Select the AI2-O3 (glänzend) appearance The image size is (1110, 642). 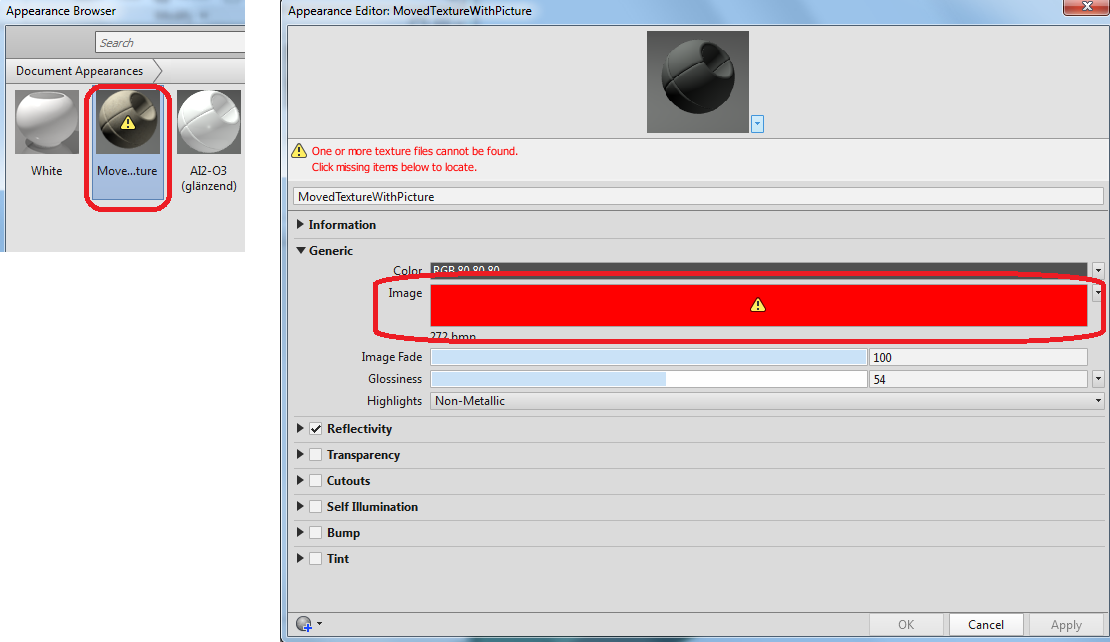pos(208,121)
